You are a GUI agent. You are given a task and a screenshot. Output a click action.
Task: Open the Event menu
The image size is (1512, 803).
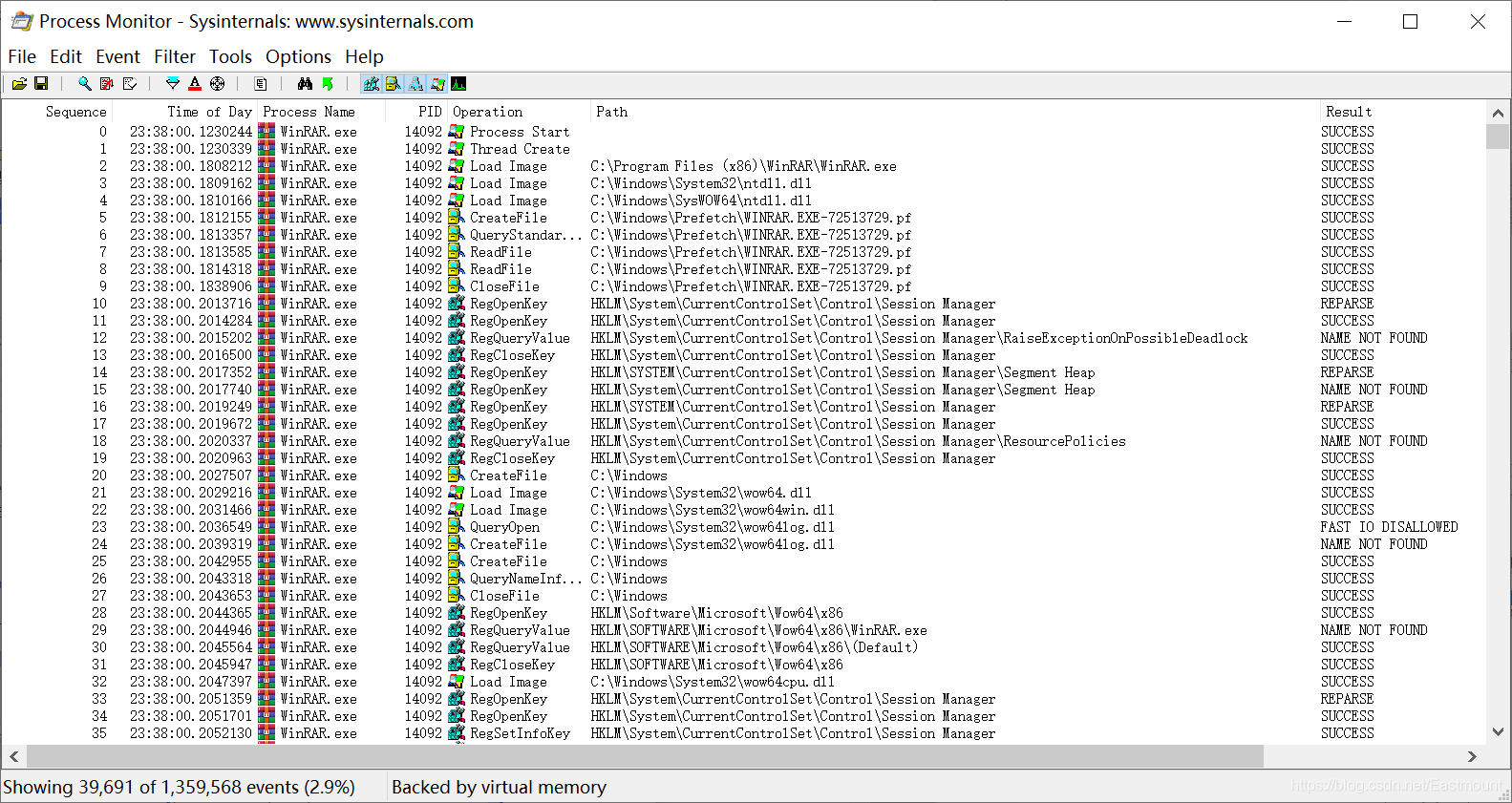point(117,56)
